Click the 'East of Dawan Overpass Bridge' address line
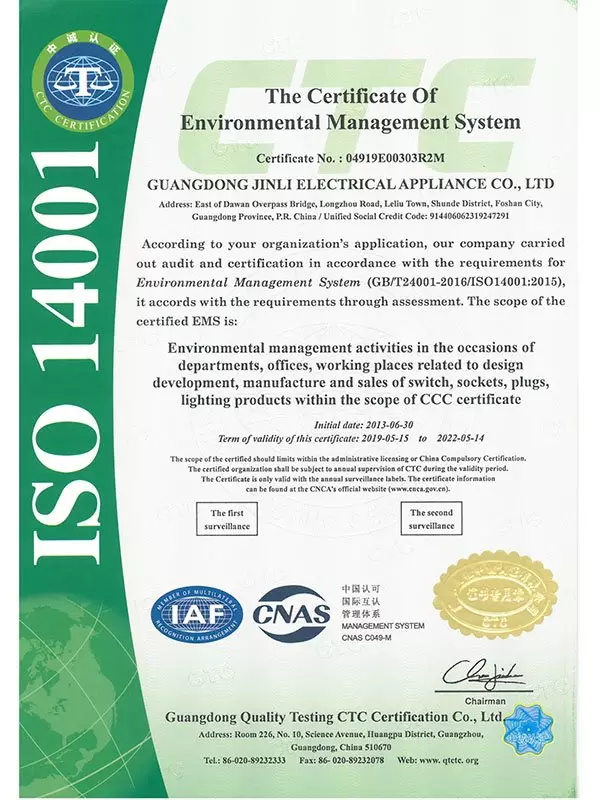Screen dimensions: 600x800 [350, 204]
